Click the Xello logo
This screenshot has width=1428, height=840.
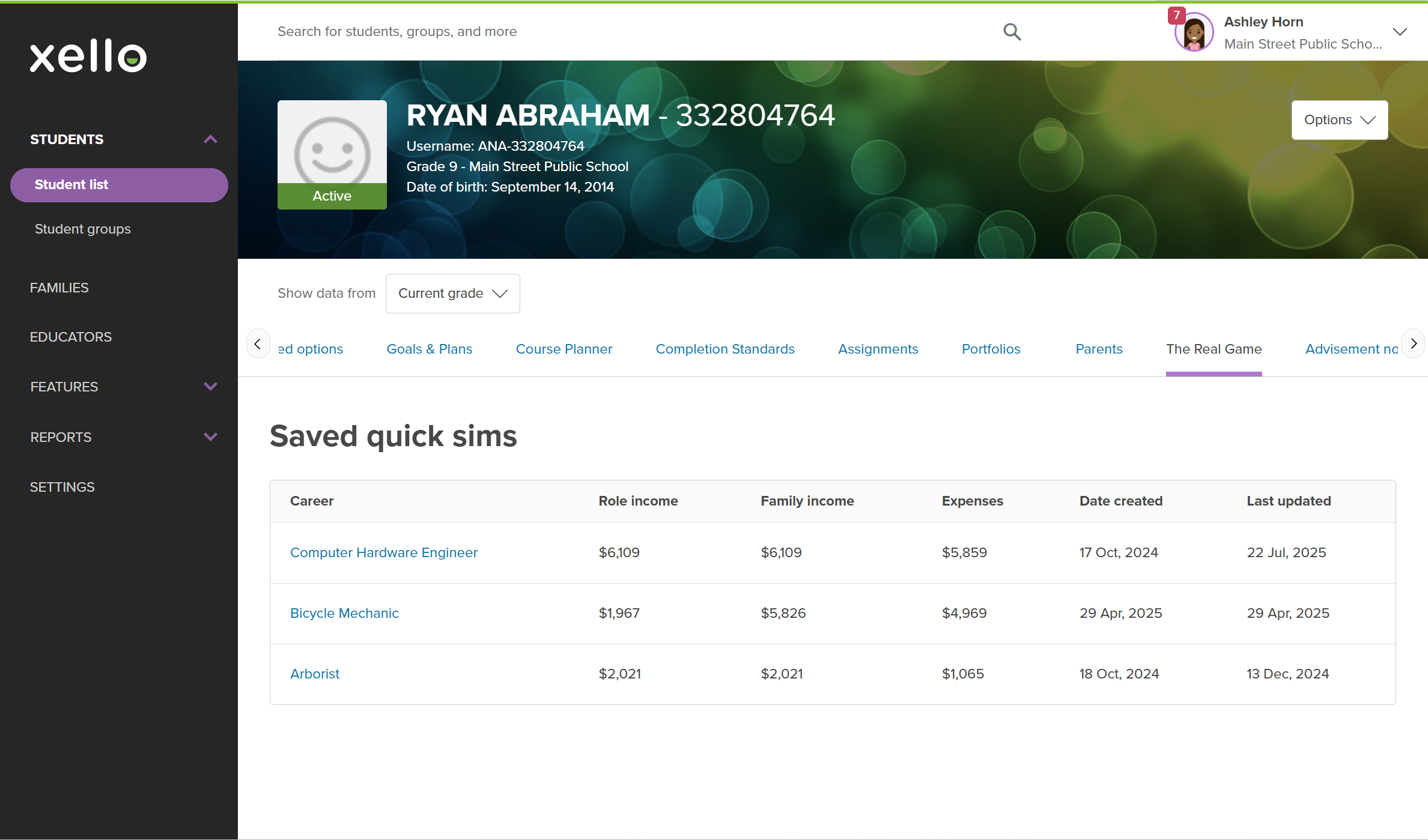pos(88,56)
